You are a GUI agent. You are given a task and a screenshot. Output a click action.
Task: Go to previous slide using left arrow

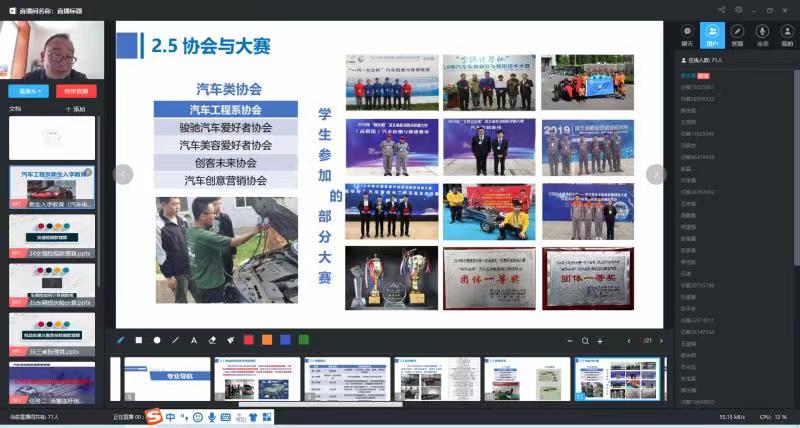click(123, 174)
